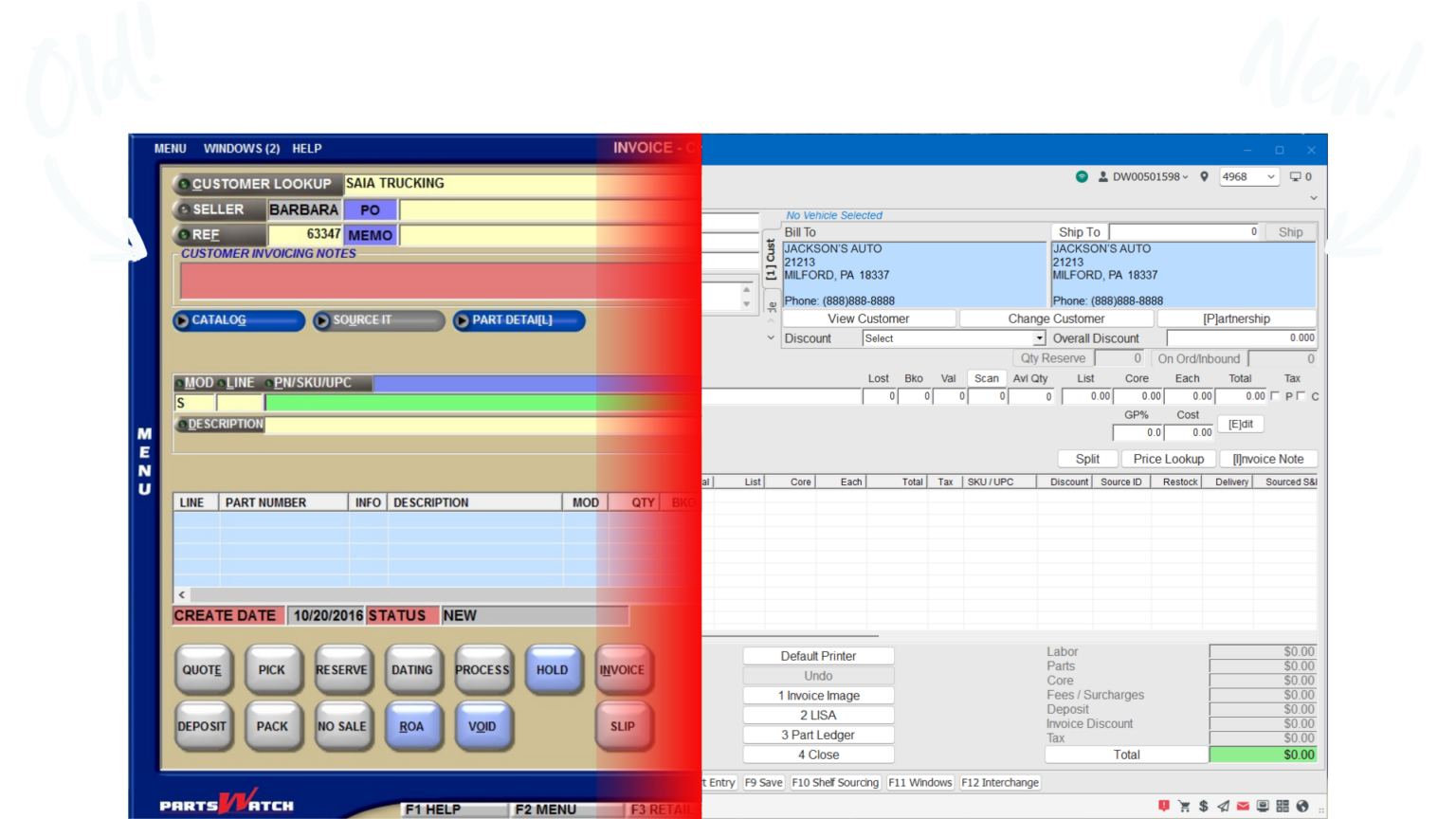Viewport: 1456px width, 819px height.
Task: Click the green wifi connection icon
Action: coord(1082,176)
